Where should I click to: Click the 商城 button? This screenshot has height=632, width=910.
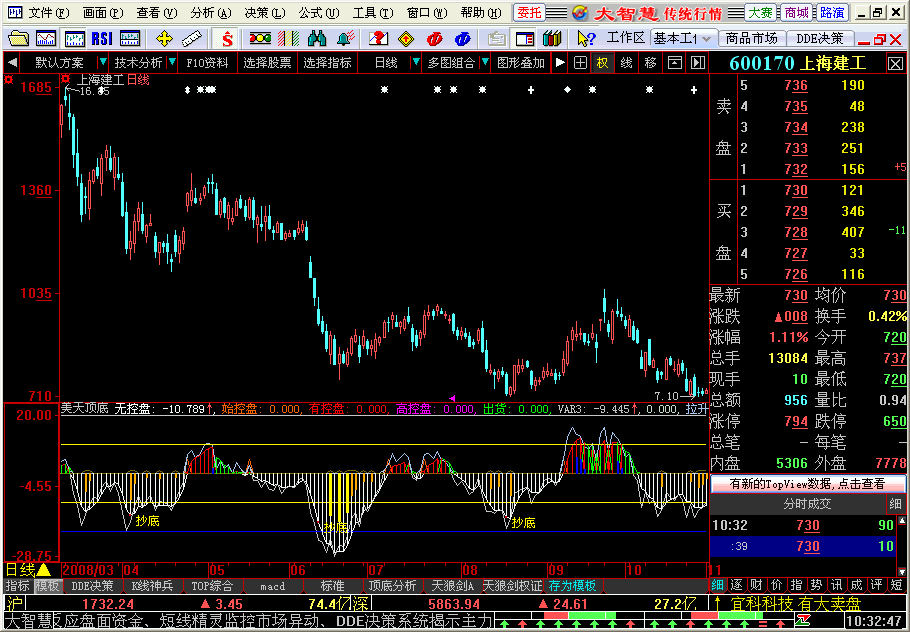(x=796, y=12)
